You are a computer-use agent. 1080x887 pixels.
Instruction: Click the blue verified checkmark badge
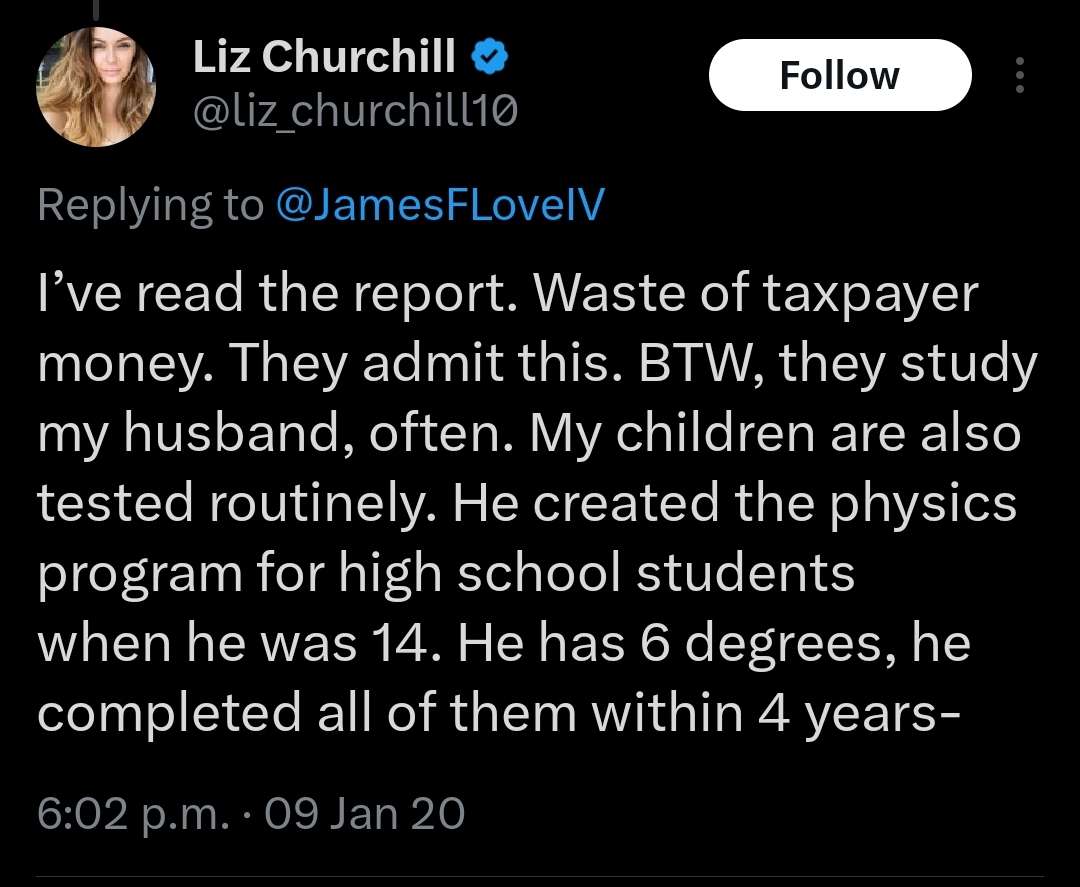coord(489,57)
